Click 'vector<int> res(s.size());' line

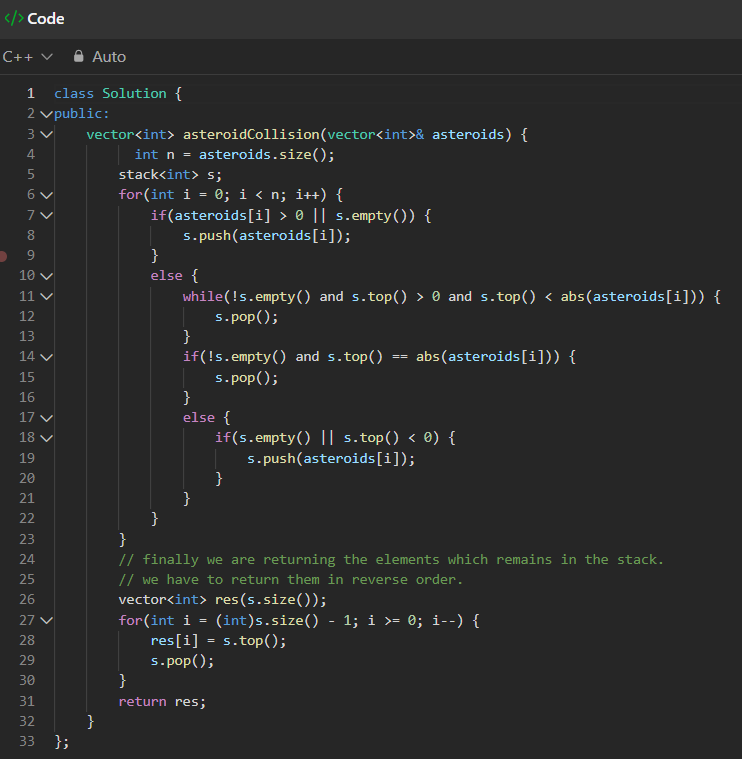(x=223, y=600)
